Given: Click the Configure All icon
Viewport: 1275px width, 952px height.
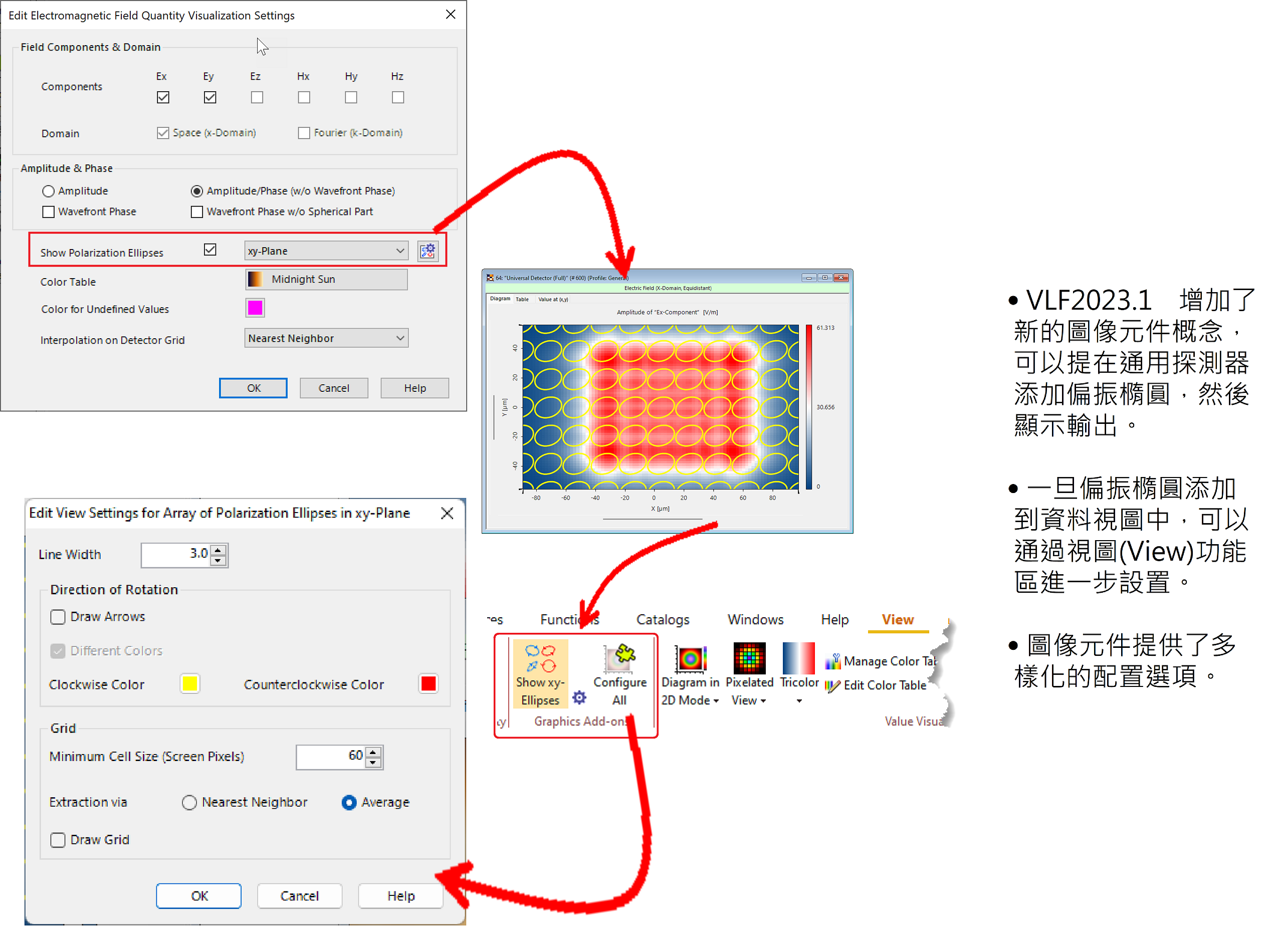Looking at the screenshot, I should coord(619,659).
